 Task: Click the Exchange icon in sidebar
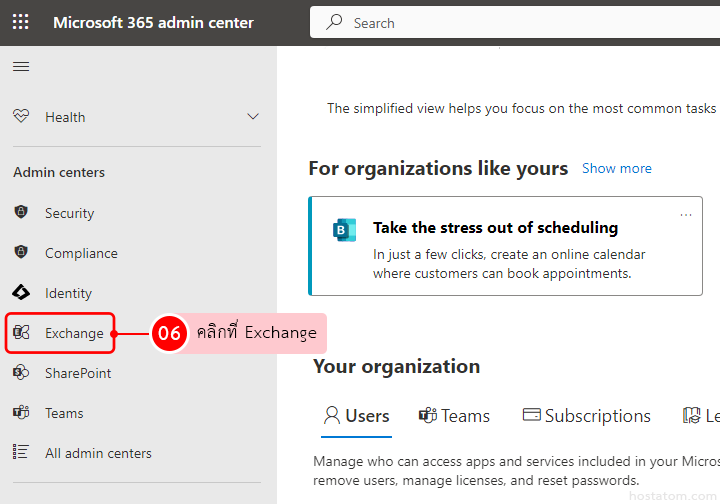coord(21,332)
